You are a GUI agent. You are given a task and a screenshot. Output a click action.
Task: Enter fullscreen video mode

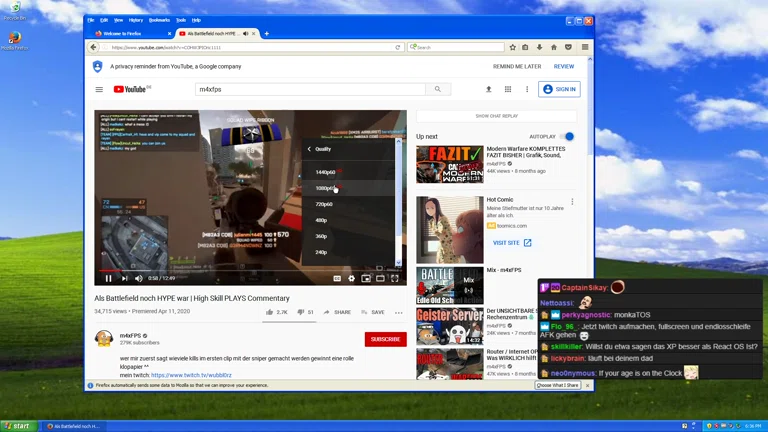tap(395, 278)
